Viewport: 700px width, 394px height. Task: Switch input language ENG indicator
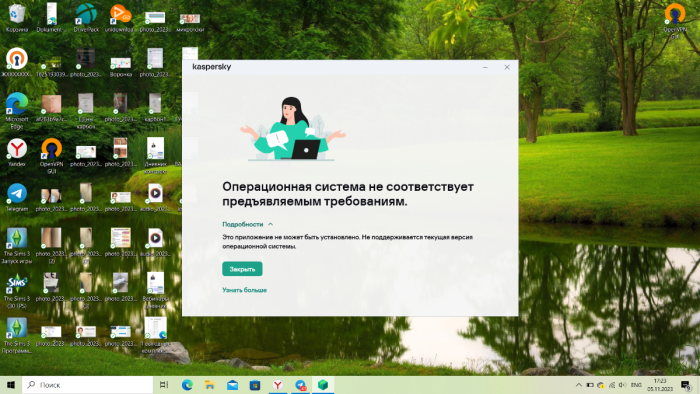636,385
